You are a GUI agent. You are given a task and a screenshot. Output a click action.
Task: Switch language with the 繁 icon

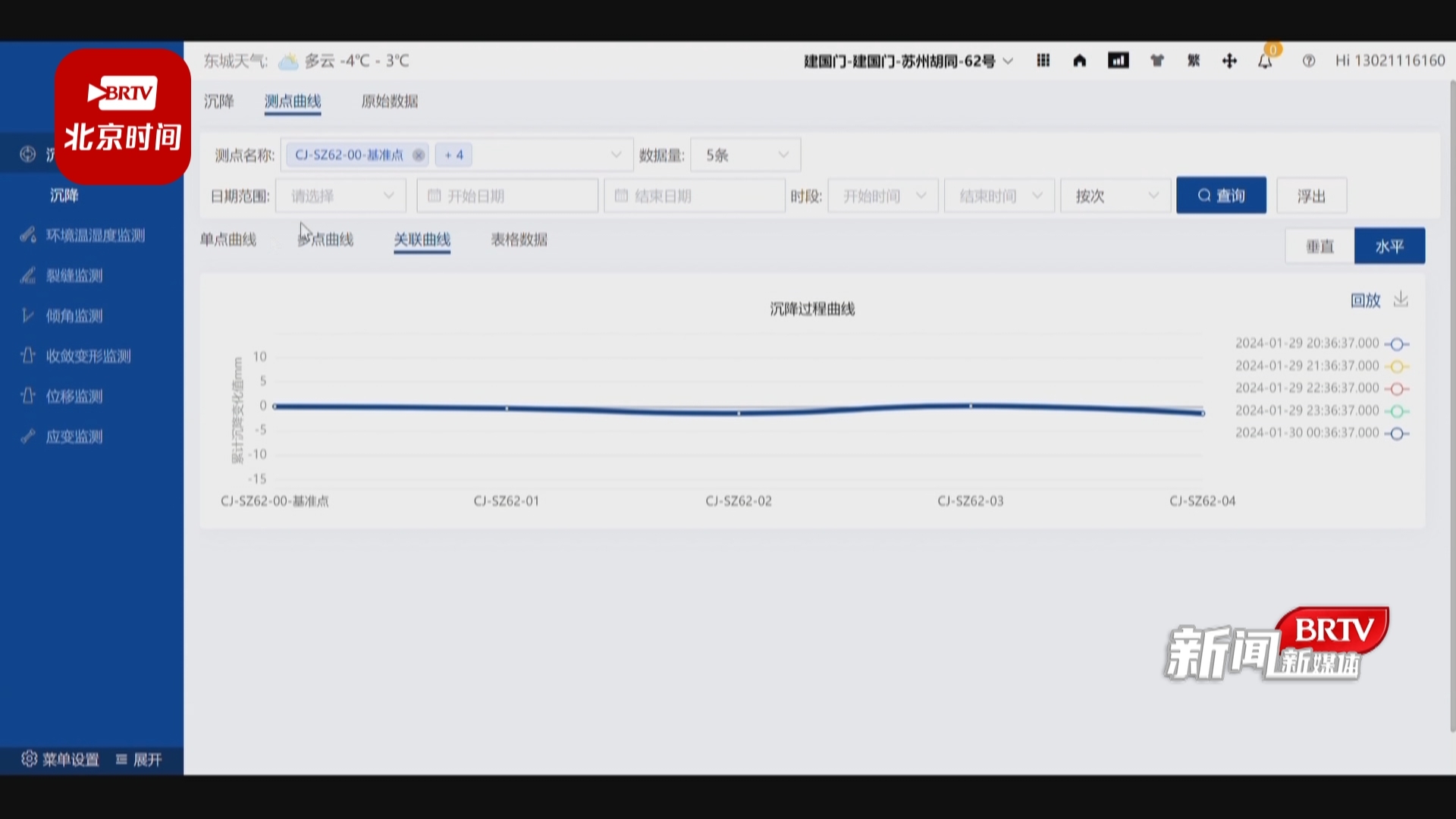(1194, 61)
